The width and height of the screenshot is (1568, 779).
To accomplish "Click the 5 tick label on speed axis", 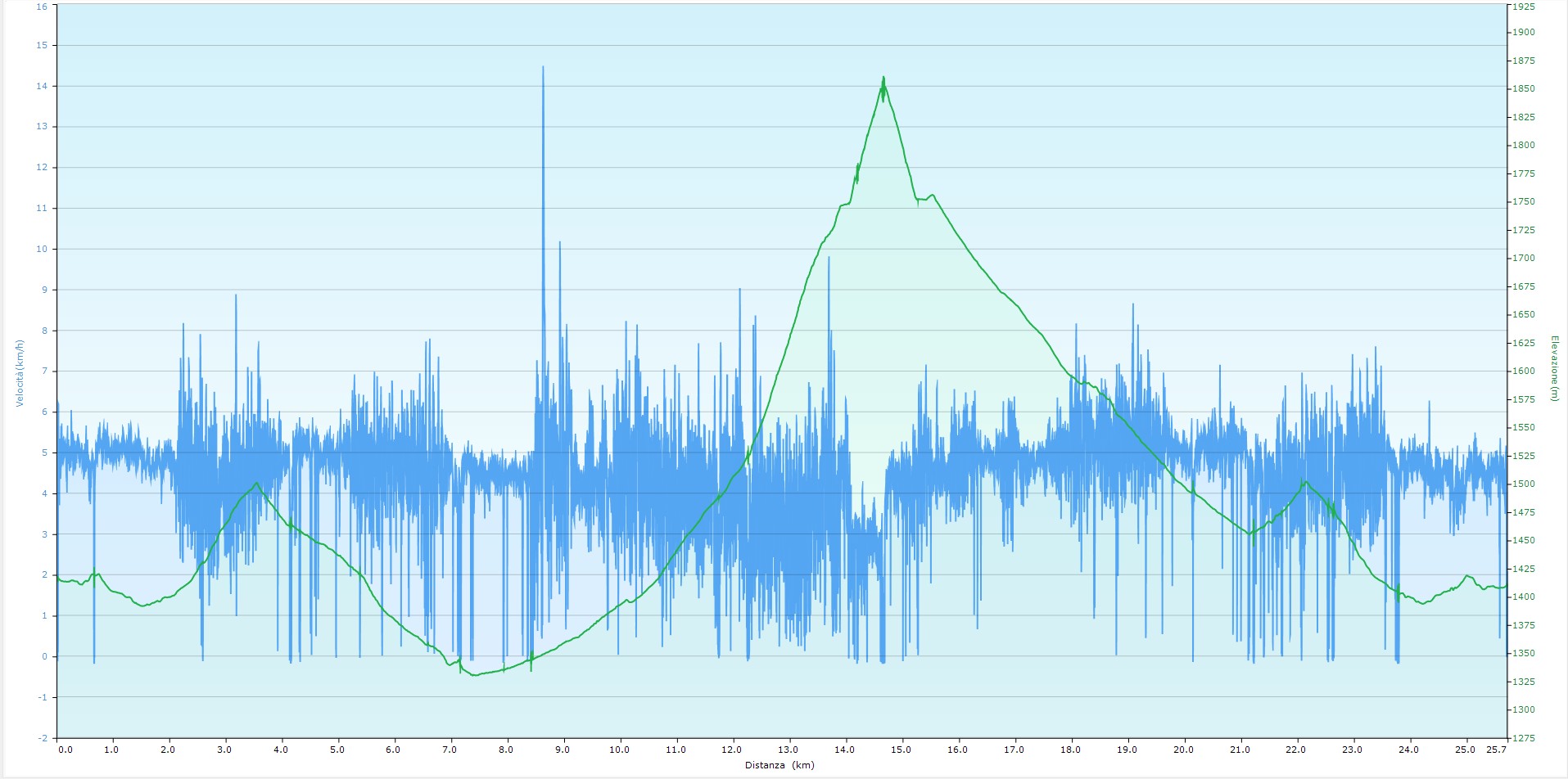I will point(44,453).
